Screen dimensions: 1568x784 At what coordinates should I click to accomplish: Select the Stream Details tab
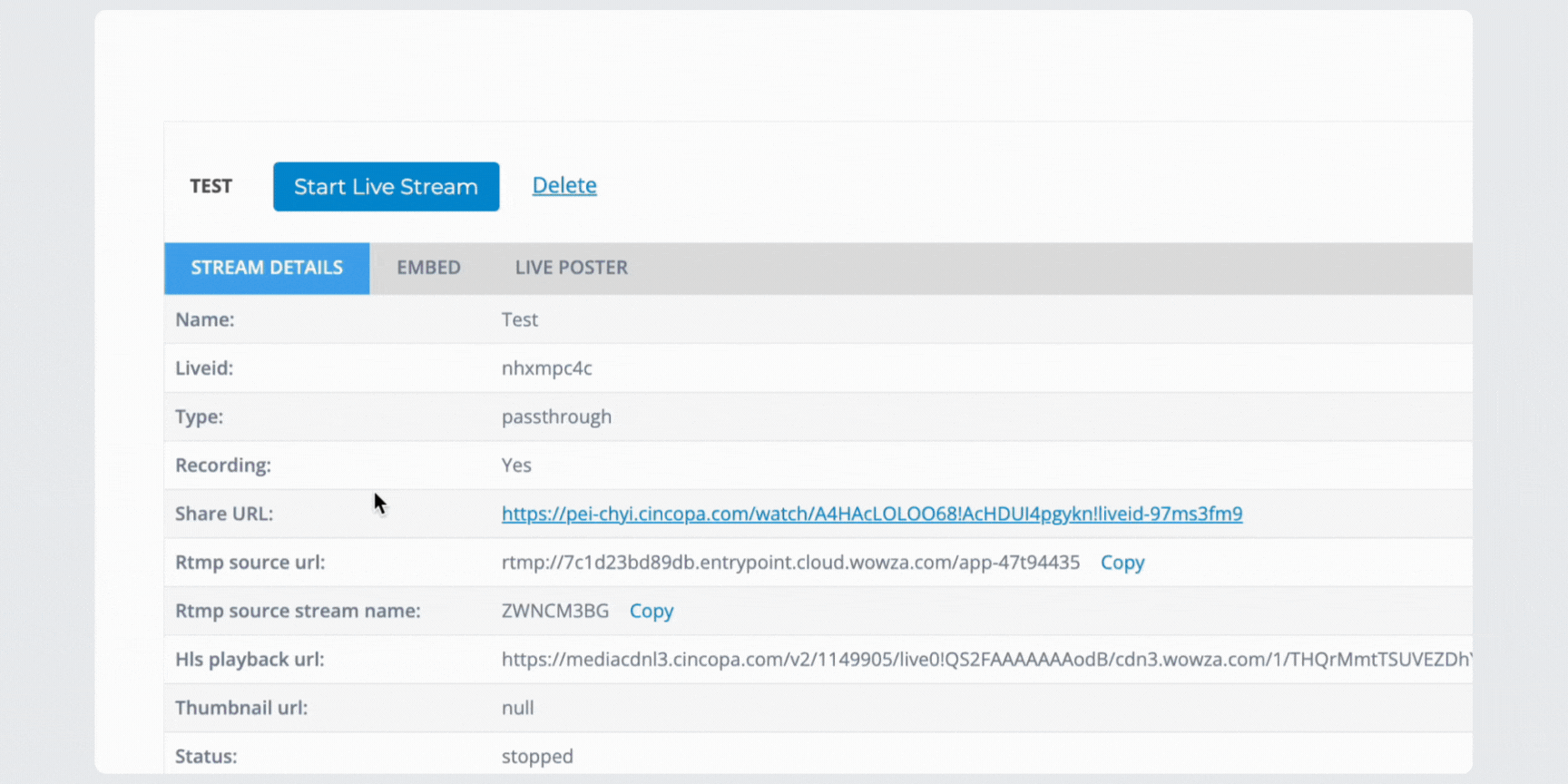[267, 268]
